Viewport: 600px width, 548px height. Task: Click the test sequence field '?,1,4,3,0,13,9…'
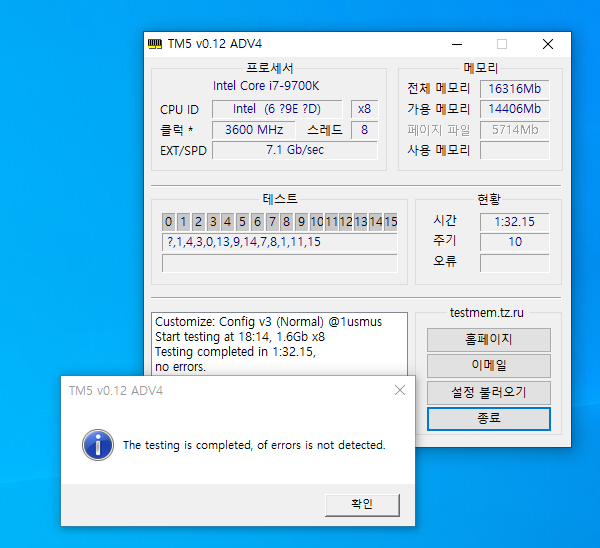click(x=280, y=242)
